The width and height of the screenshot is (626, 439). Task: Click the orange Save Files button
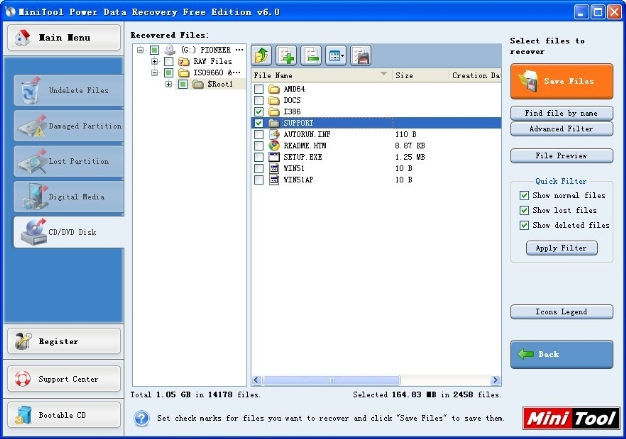(561, 81)
